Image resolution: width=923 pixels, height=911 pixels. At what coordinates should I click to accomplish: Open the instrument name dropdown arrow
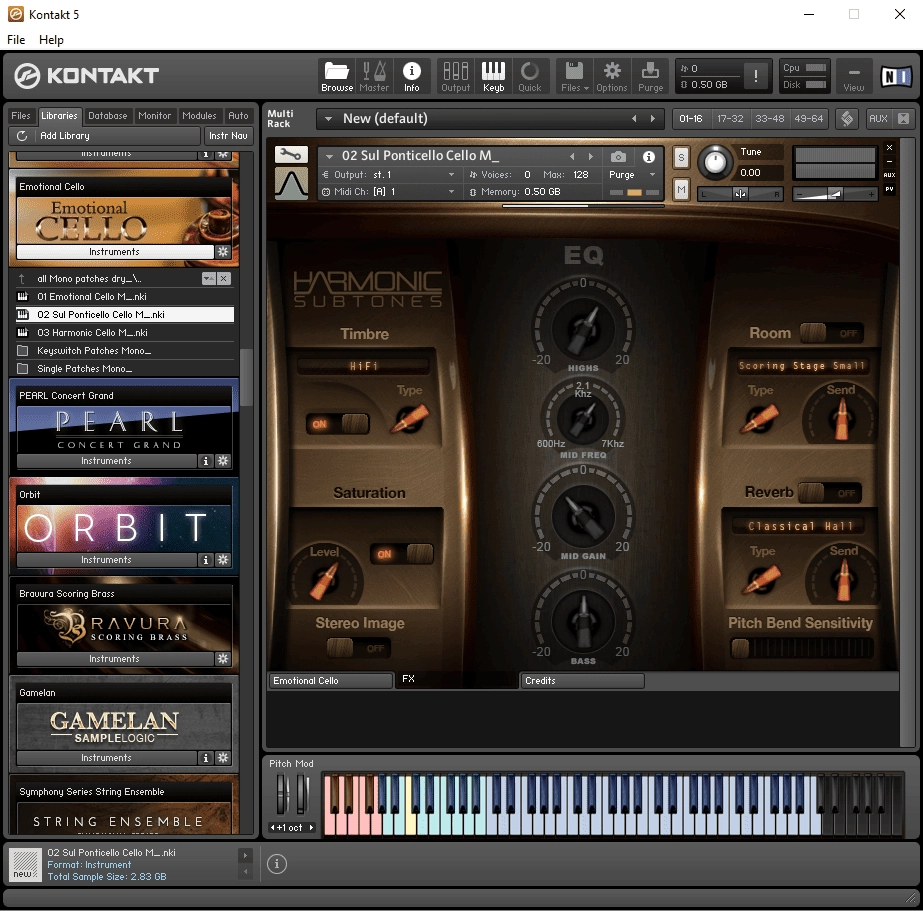pyautogui.click(x=330, y=157)
